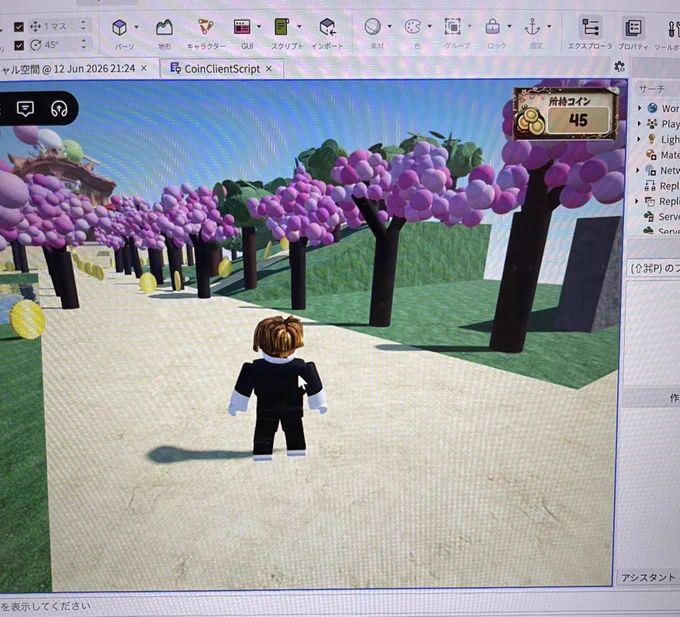The width and height of the screenshot is (680, 617).
Task: Open the in-game chat bubble icon
Action: 25,108
